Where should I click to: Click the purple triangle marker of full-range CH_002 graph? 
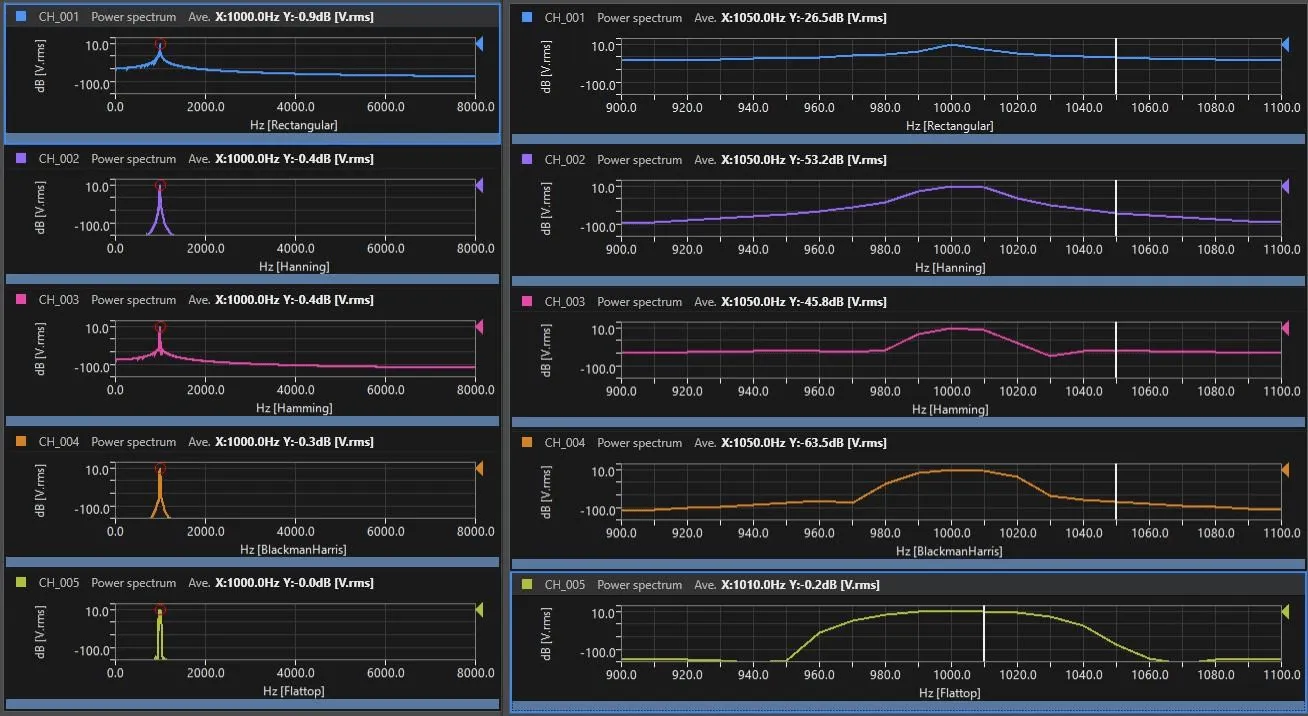coord(479,185)
